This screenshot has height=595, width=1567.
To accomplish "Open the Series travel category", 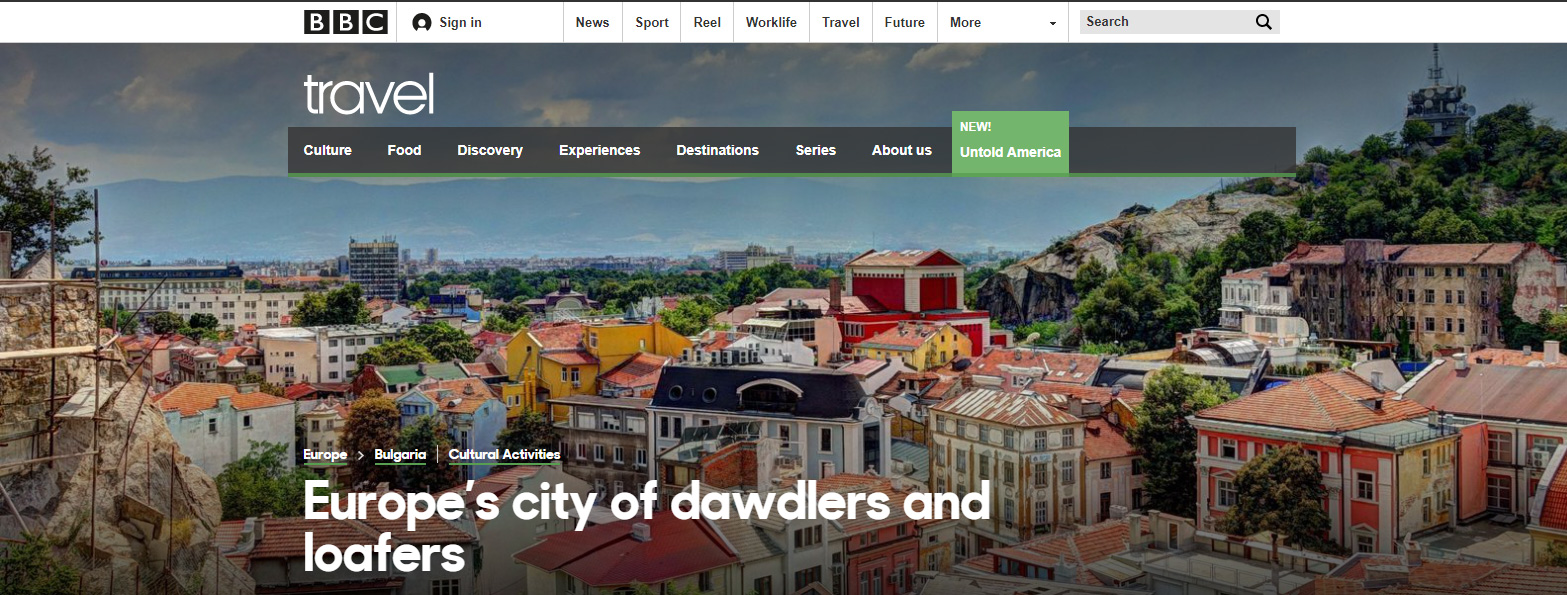I will click(x=815, y=150).
